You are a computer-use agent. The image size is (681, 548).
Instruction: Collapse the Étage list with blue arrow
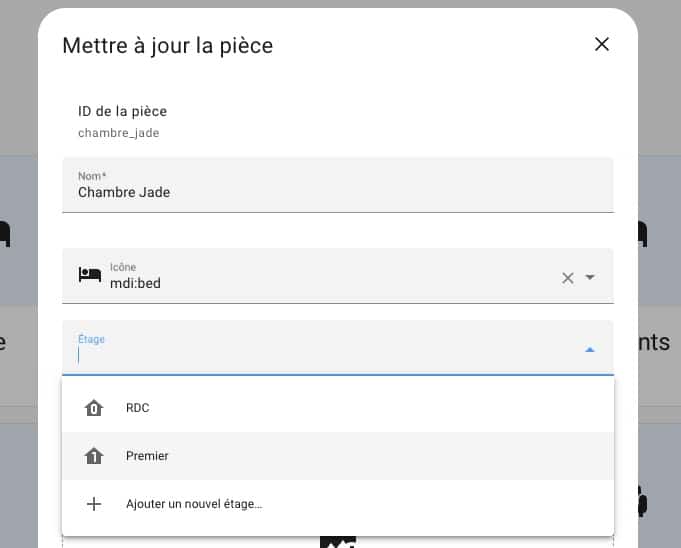pyautogui.click(x=590, y=350)
